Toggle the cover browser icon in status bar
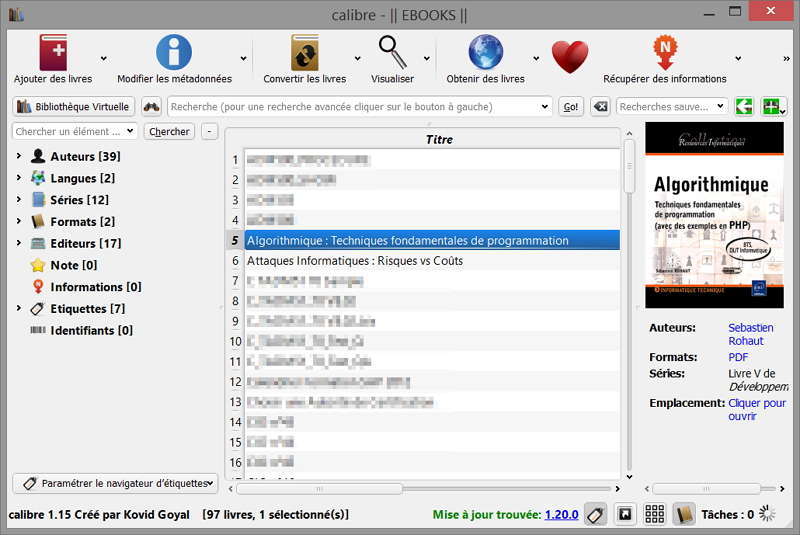The width and height of the screenshot is (800, 535). [624, 514]
